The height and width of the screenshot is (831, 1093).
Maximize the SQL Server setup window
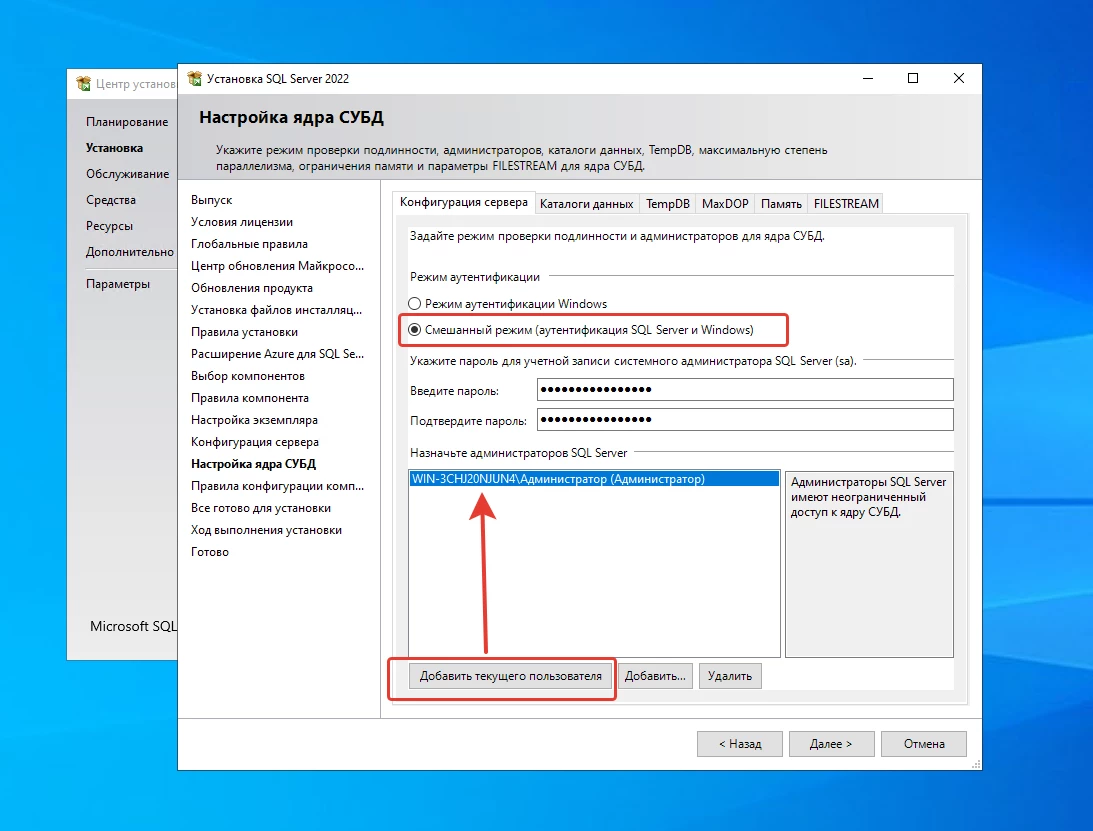point(913,79)
